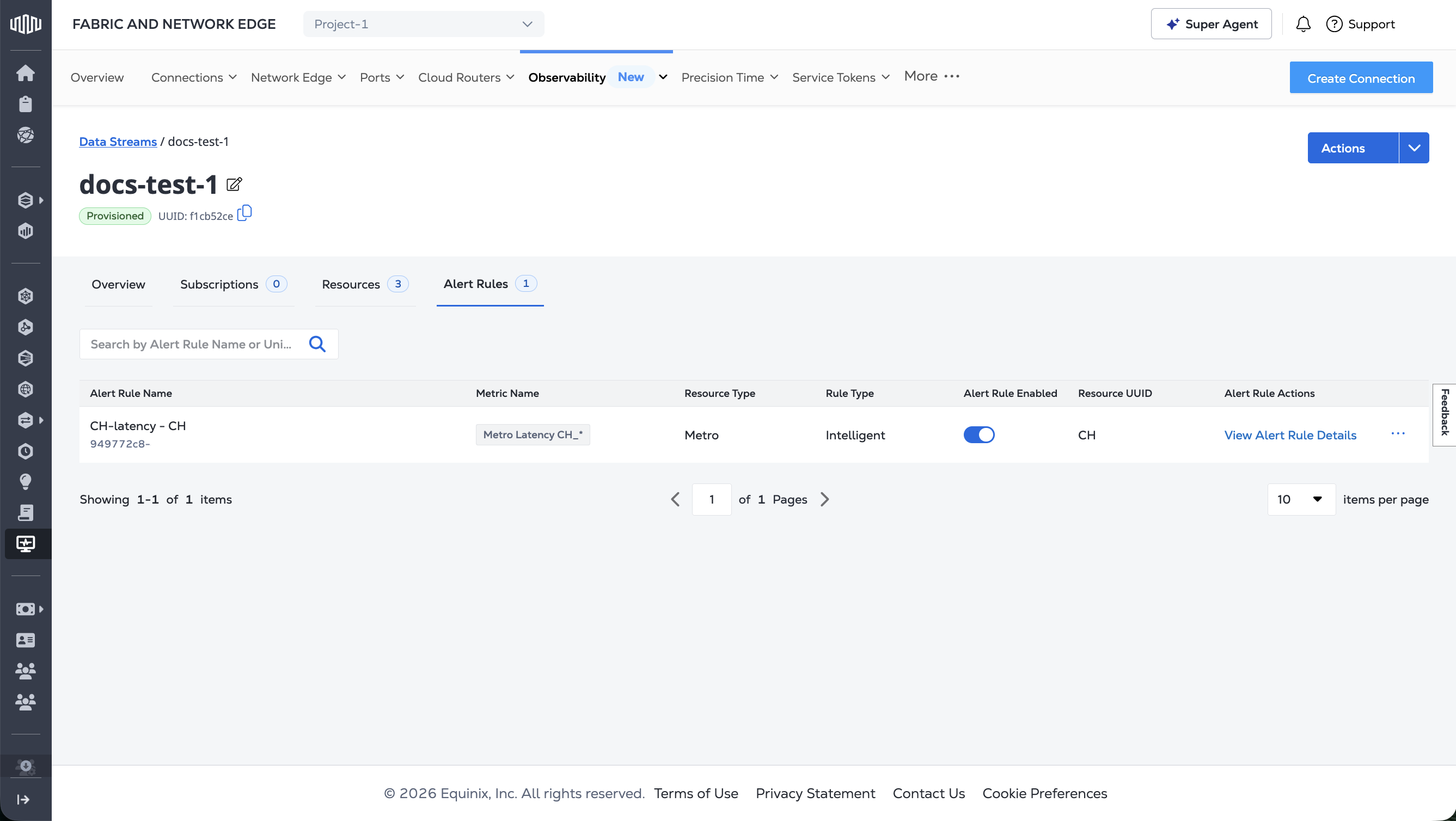Click the edit pencil icon beside docs-test-1

click(234, 184)
